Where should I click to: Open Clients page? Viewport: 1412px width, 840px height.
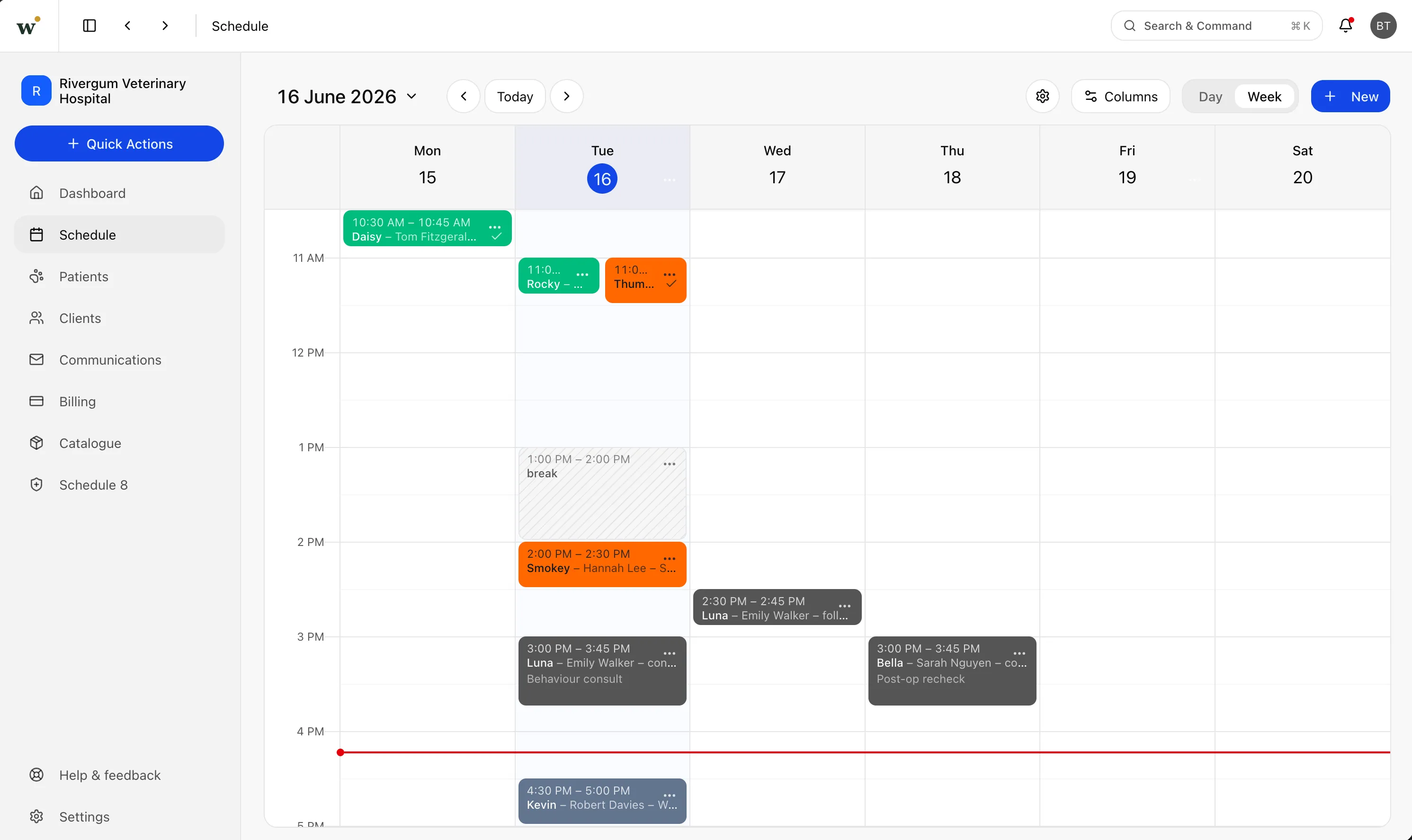119,318
